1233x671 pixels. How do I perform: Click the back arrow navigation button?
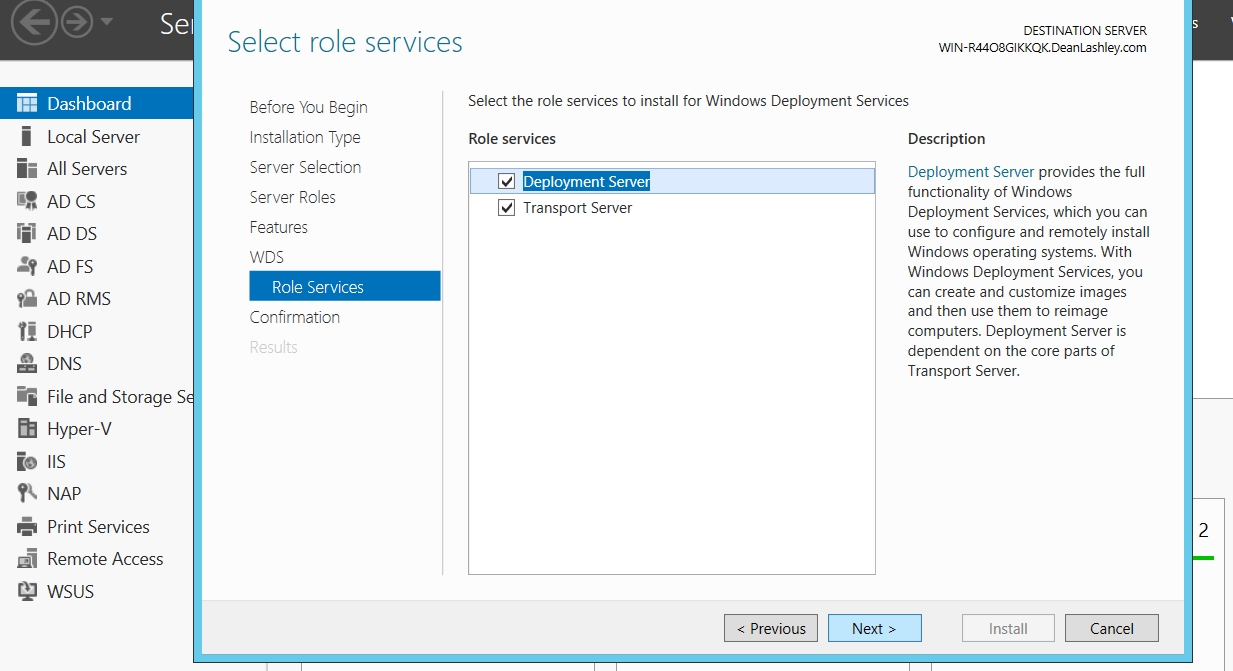33,23
